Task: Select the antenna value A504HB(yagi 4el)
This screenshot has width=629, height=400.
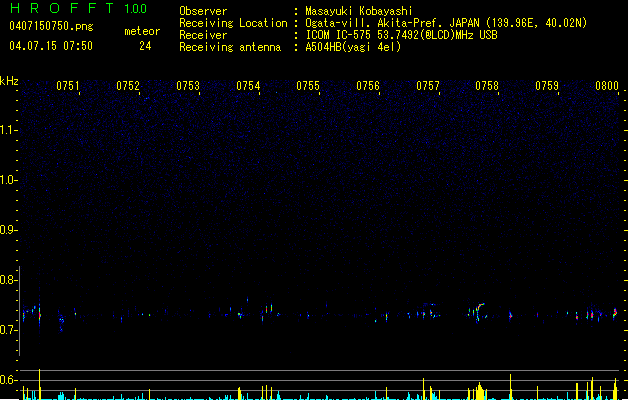Action: coord(353,47)
